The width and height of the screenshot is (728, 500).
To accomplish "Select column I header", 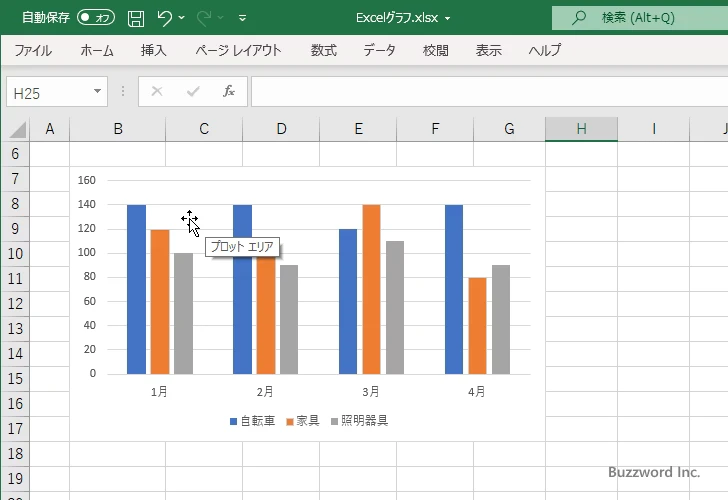I will pos(654,129).
